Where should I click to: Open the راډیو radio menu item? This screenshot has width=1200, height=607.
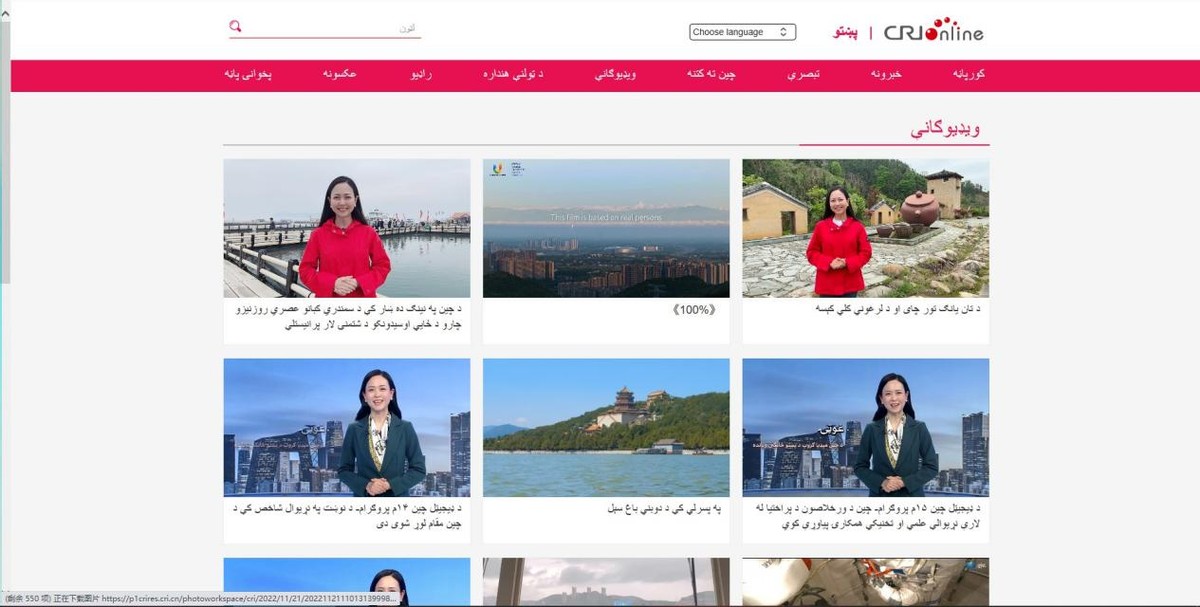point(422,75)
